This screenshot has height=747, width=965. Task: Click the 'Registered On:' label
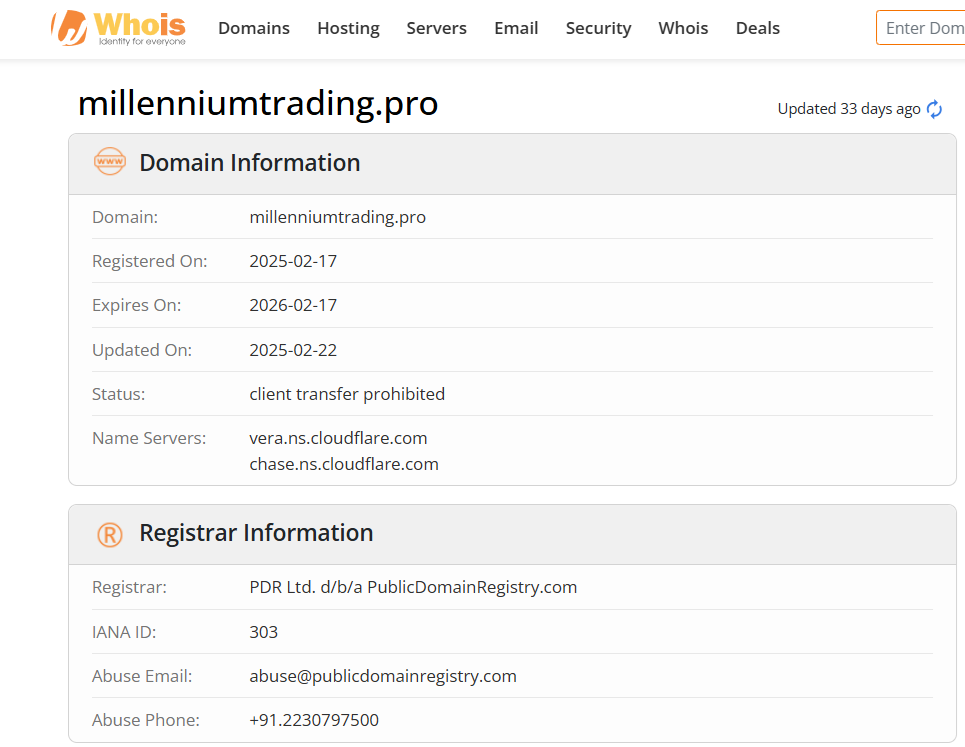click(x=150, y=261)
